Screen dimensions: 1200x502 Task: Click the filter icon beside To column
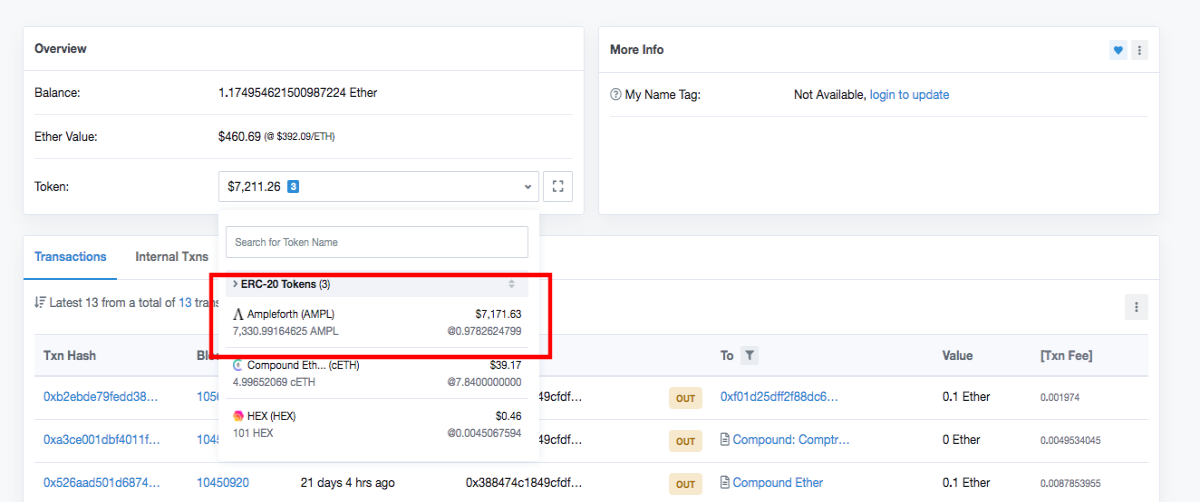750,355
